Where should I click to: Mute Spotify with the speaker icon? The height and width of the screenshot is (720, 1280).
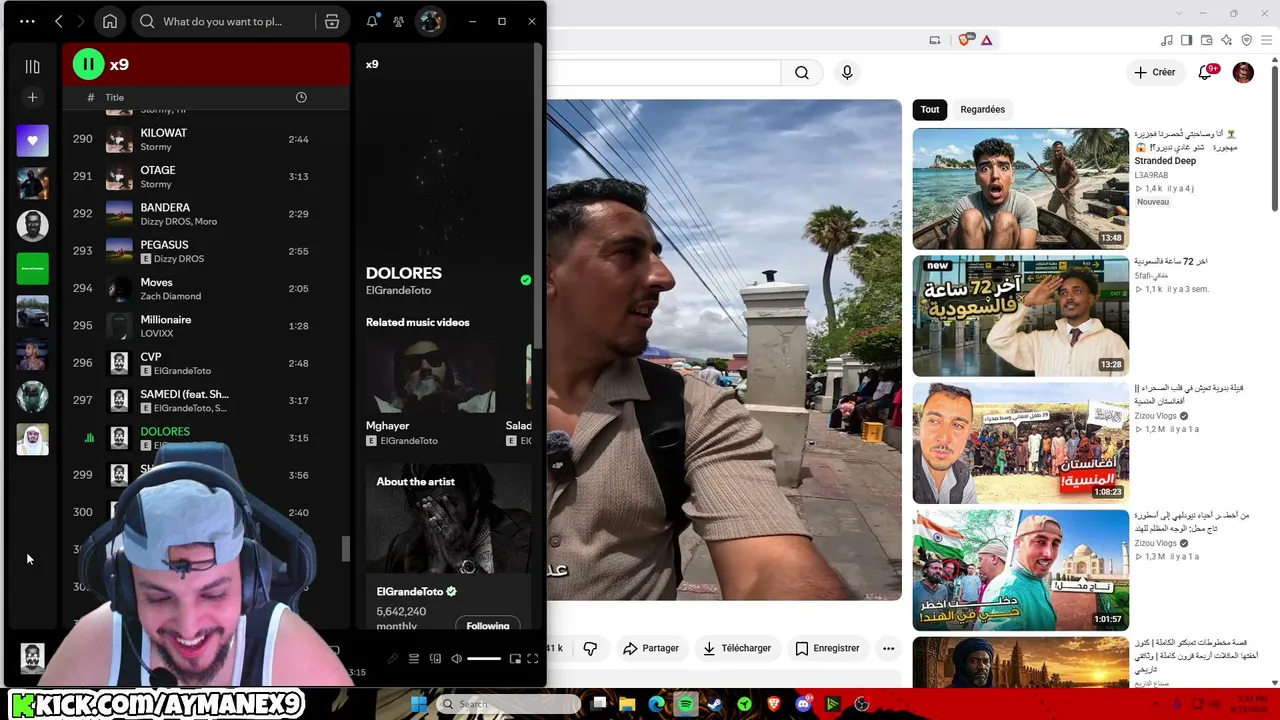[457, 659]
